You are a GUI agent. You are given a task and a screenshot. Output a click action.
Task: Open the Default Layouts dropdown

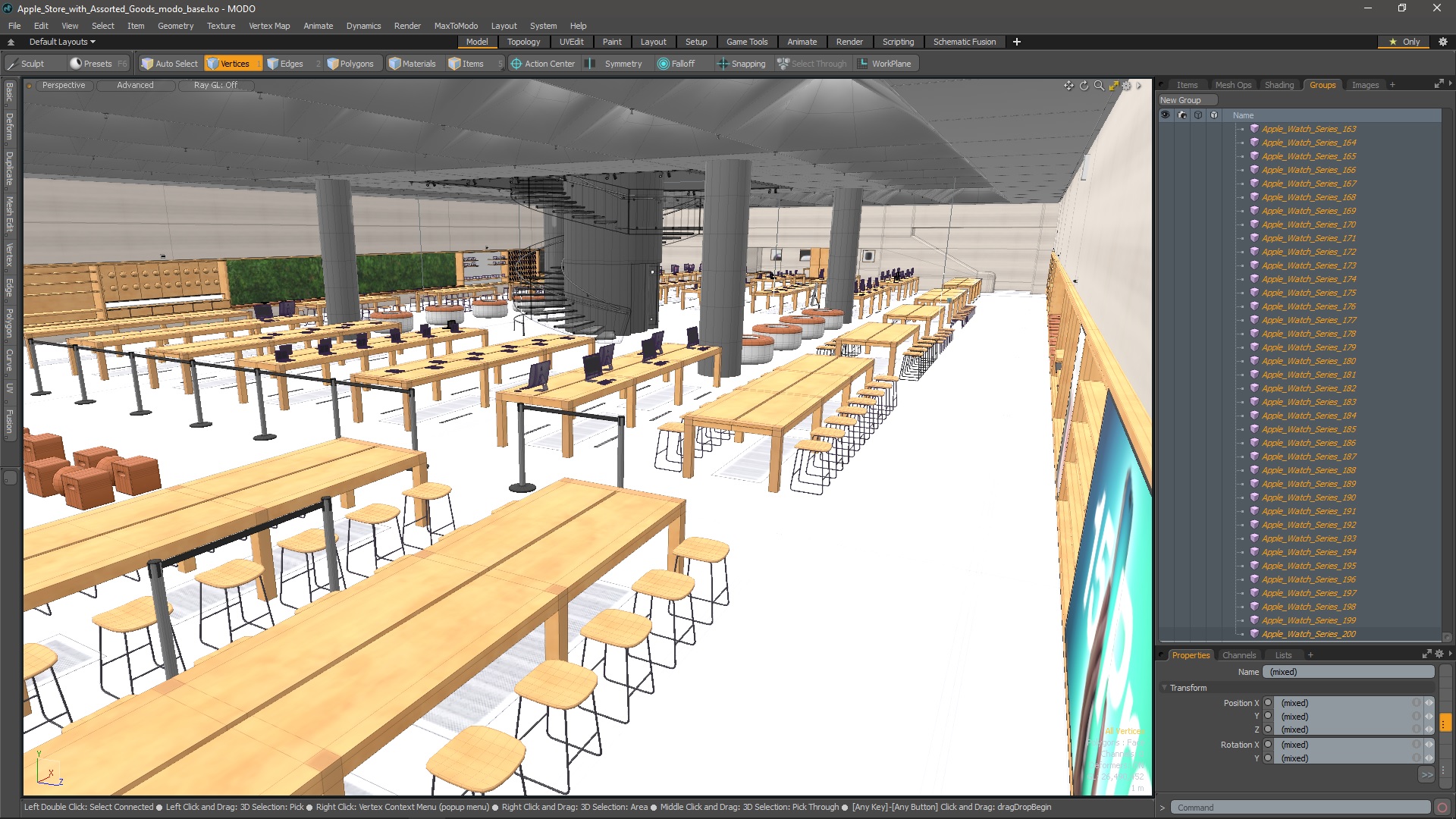pyautogui.click(x=62, y=42)
